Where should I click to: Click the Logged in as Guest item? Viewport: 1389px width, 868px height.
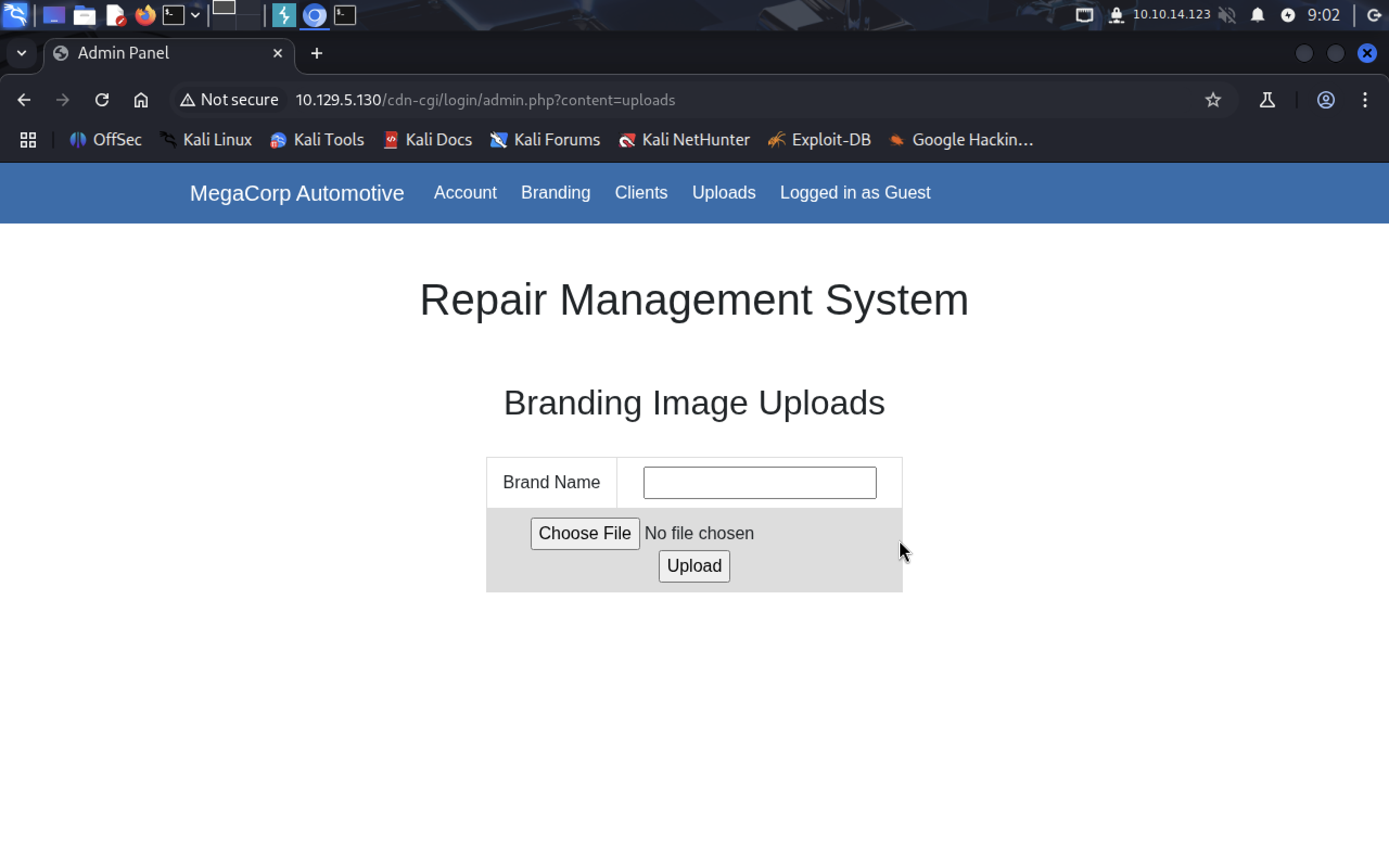pyautogui.click(x=855, y=192)
